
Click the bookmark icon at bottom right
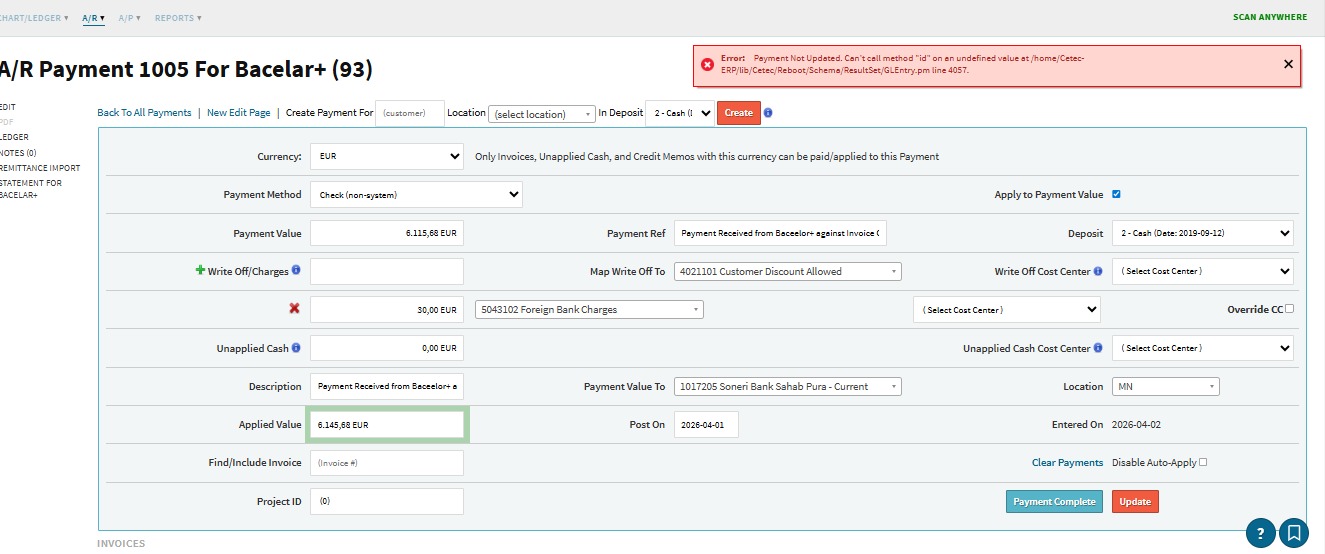tap(1294, 533)
